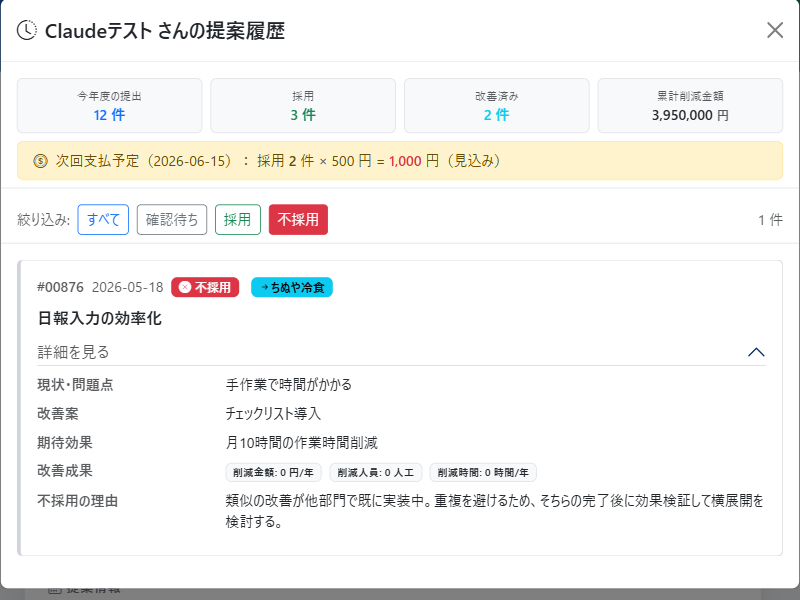This screenshot has width=800, height=600.
Task: Click the 削減時間: 0 時間/年 chip
Action: (483, 472)
